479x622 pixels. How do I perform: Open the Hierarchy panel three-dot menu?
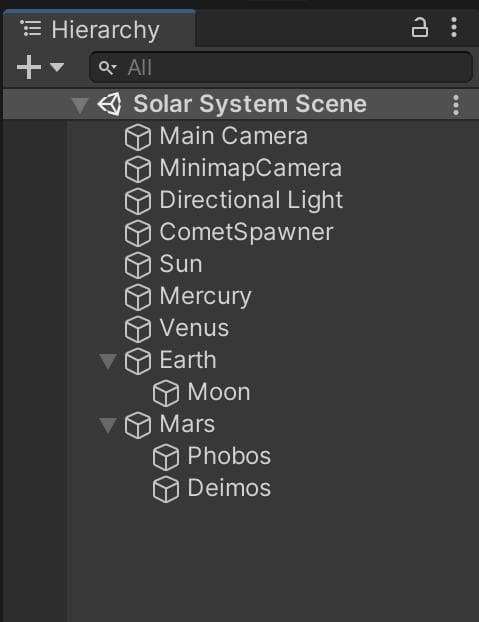[454, 28]
